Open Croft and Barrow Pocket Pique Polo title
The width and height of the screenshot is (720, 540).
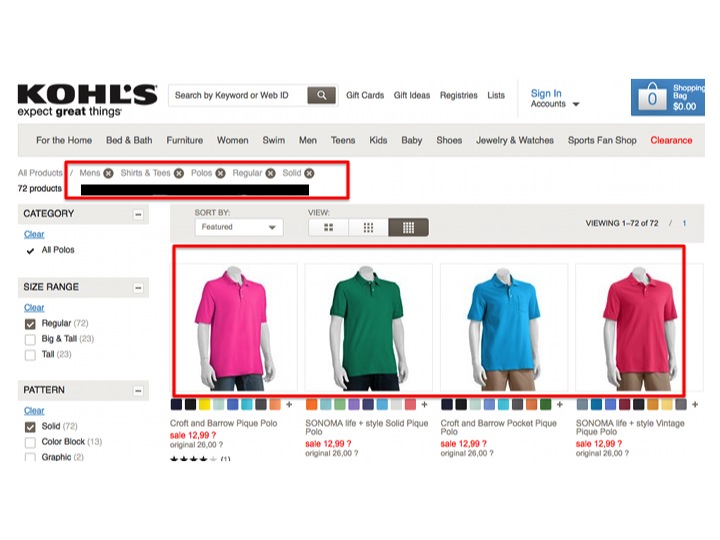point(498,427)
